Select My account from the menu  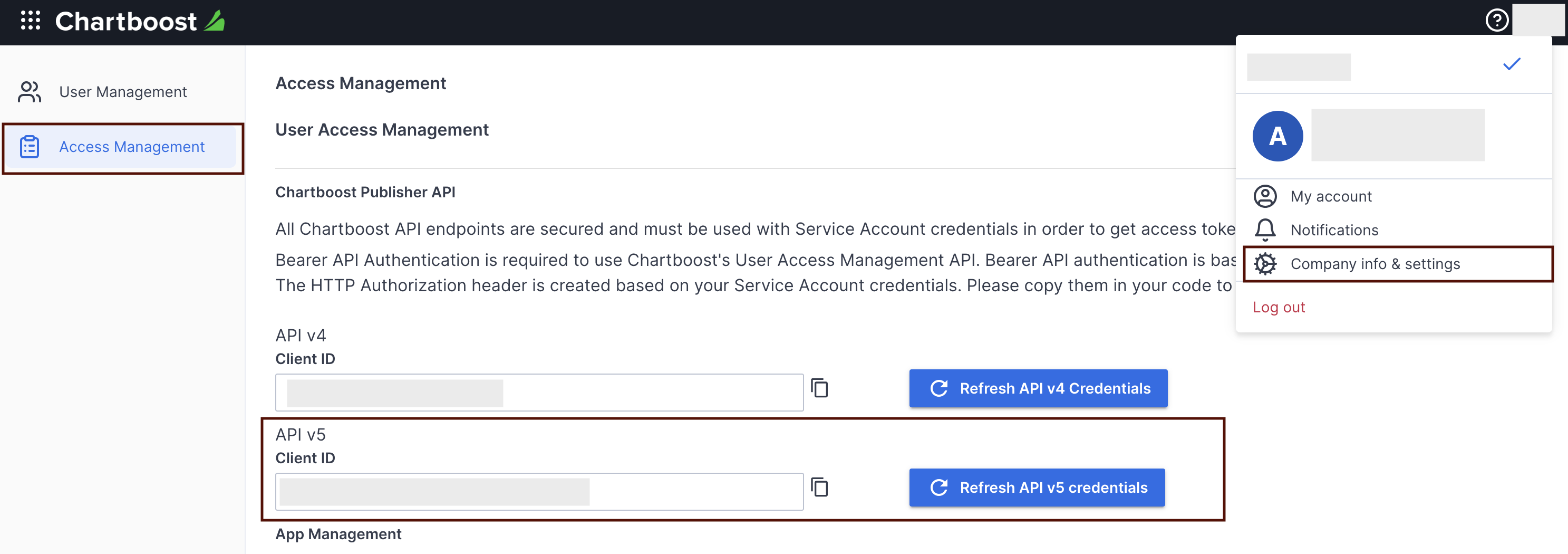point(1331,196)
